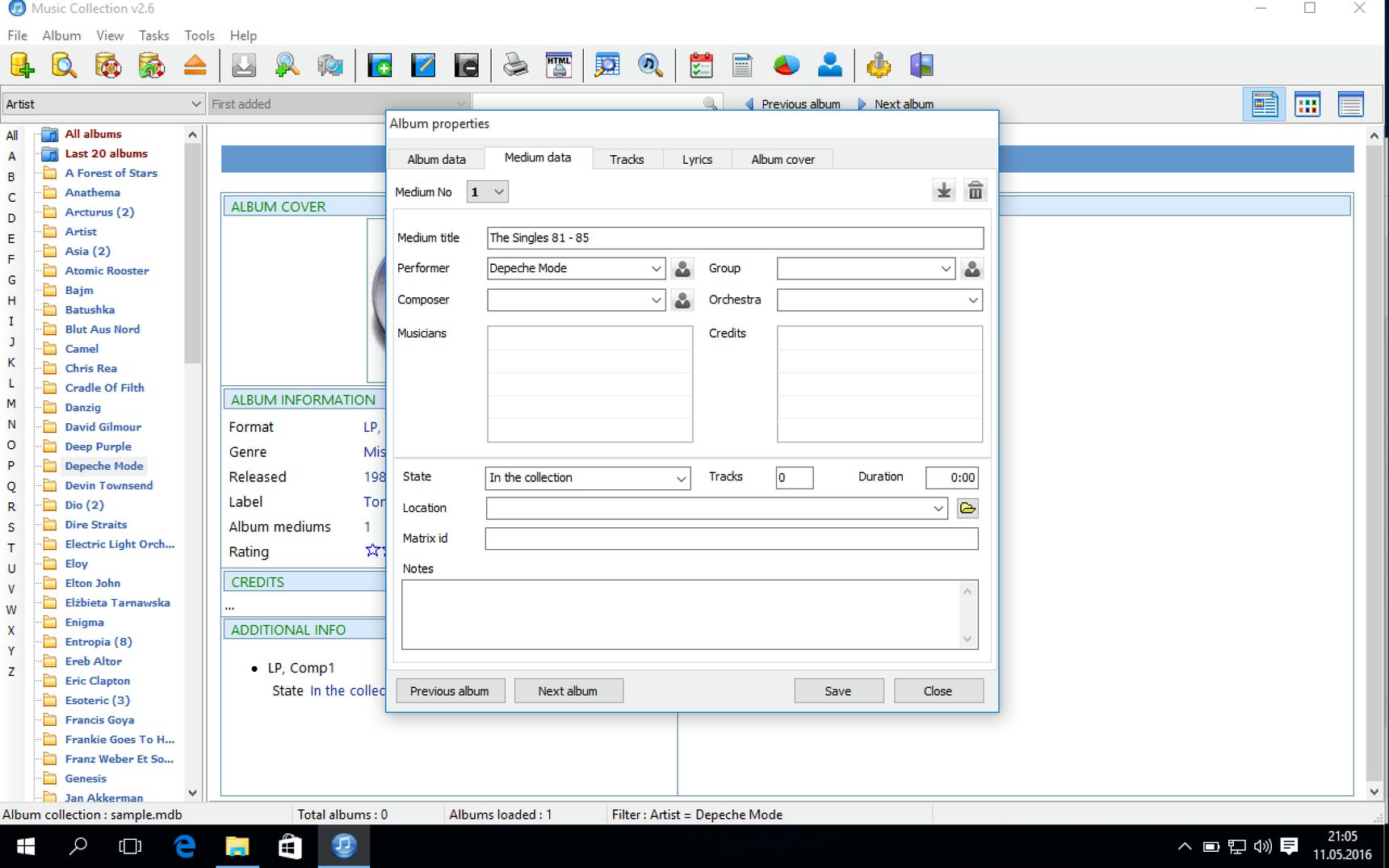The image size is (1389, 868).
Task: Click the edit album pencil icon
Action: point(423,65)
